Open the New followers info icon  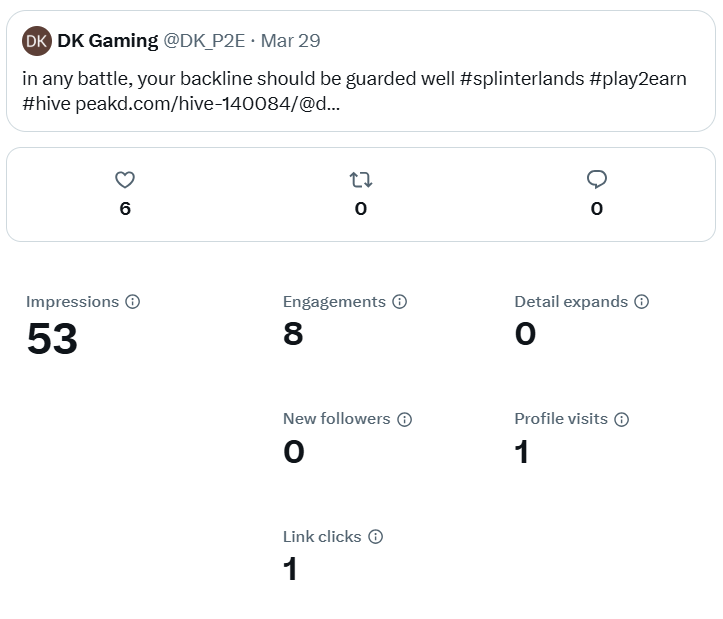point(404,419)
